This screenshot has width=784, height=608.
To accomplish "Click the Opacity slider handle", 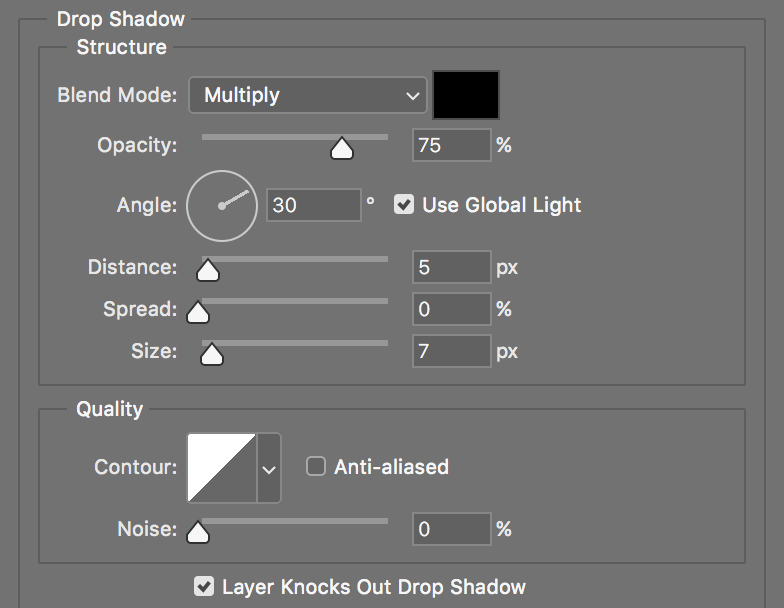I will pyautogui.click(x=342, y=149).
